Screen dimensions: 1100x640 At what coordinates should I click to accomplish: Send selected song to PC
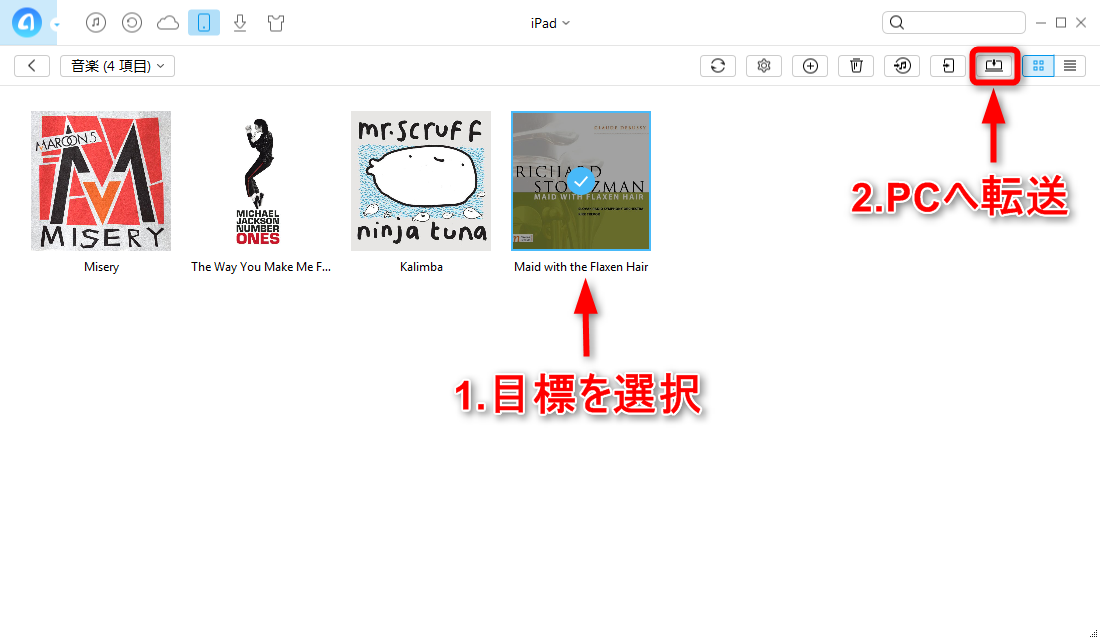(x=994, y=65)
